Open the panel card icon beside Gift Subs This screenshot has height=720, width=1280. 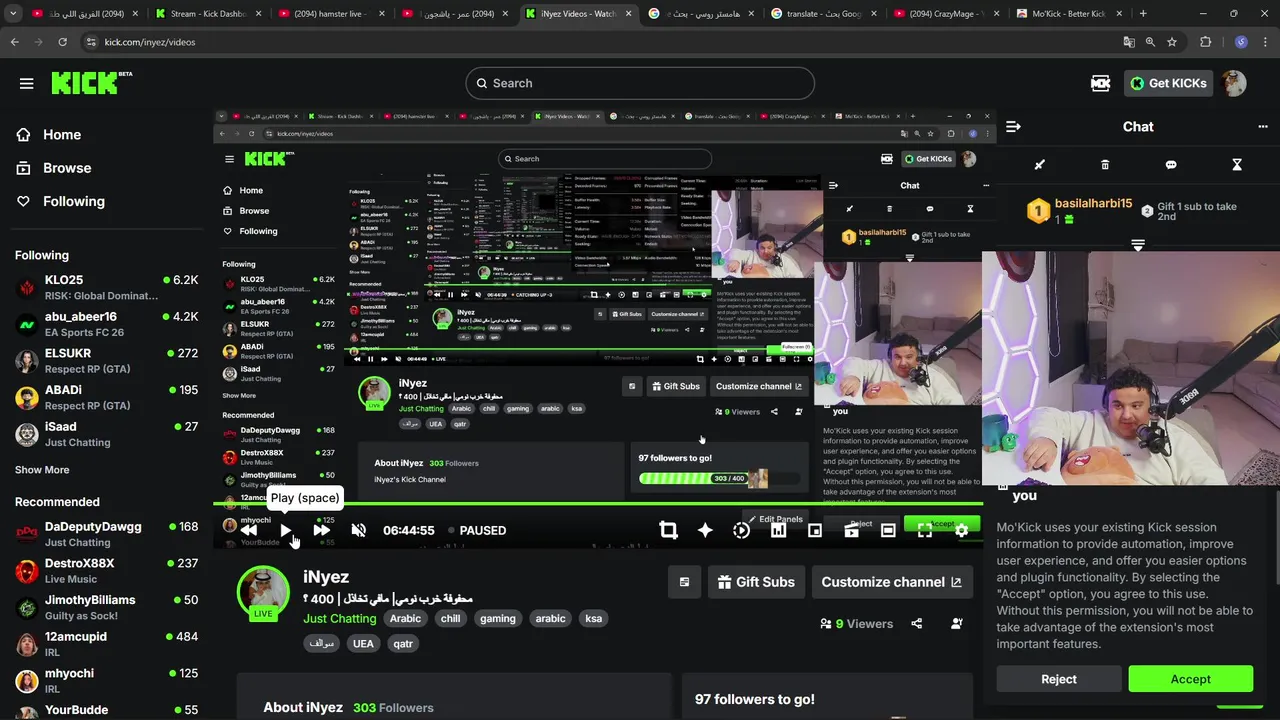point(684,582)
